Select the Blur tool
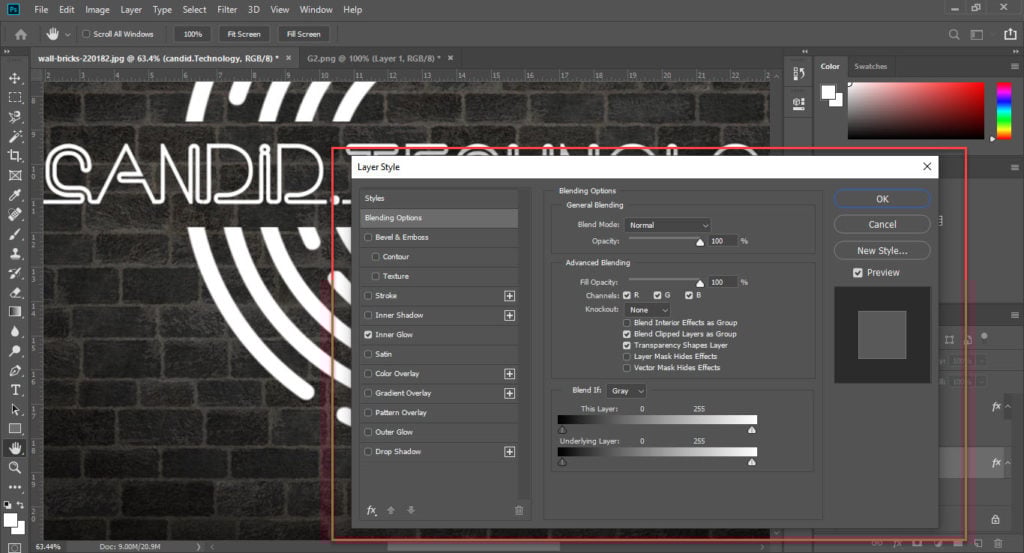The height and width of the screenshot is (553, 1024). click(14, 331)
